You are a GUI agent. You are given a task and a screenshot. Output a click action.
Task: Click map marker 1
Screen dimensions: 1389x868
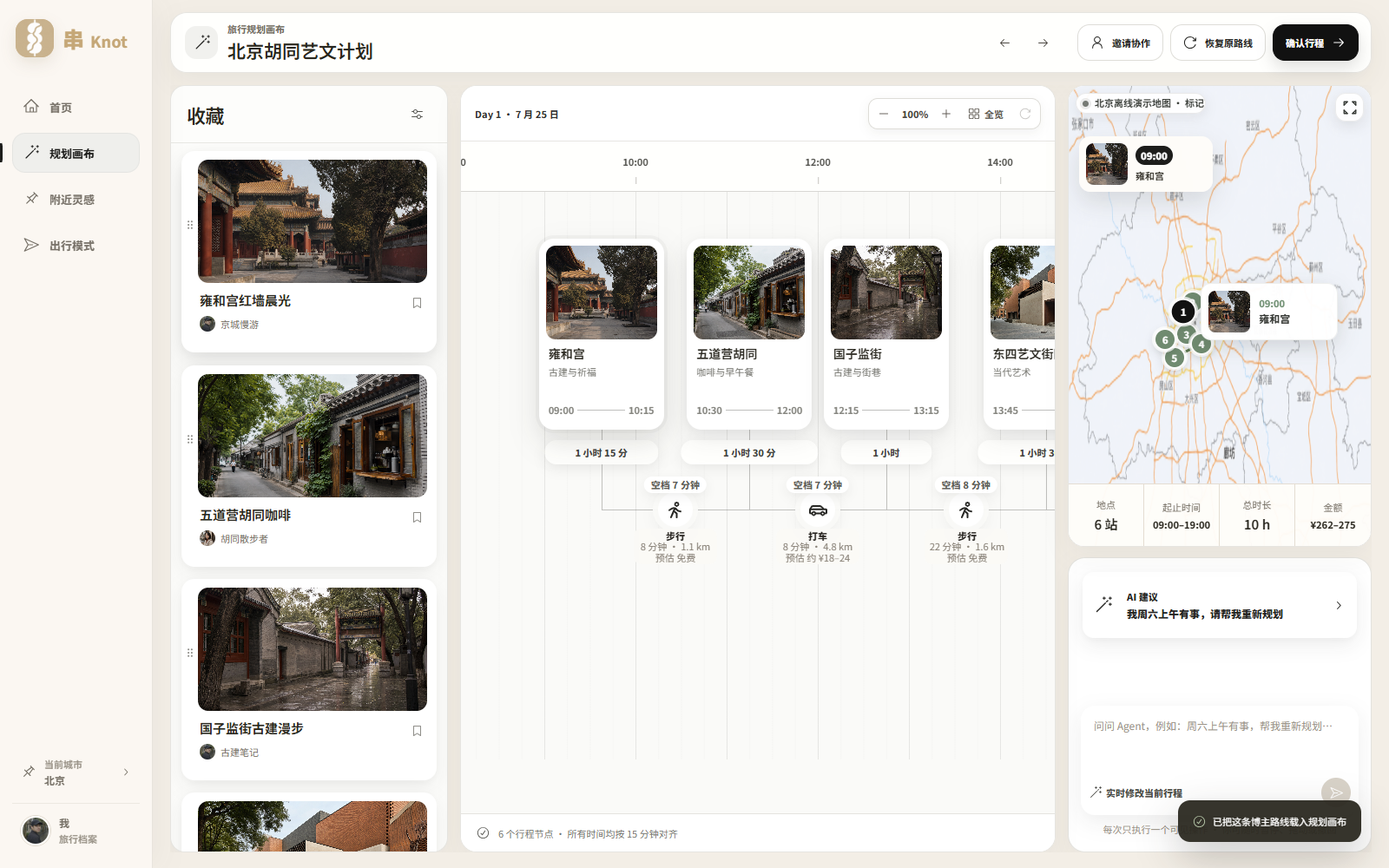coord(1182,312)
